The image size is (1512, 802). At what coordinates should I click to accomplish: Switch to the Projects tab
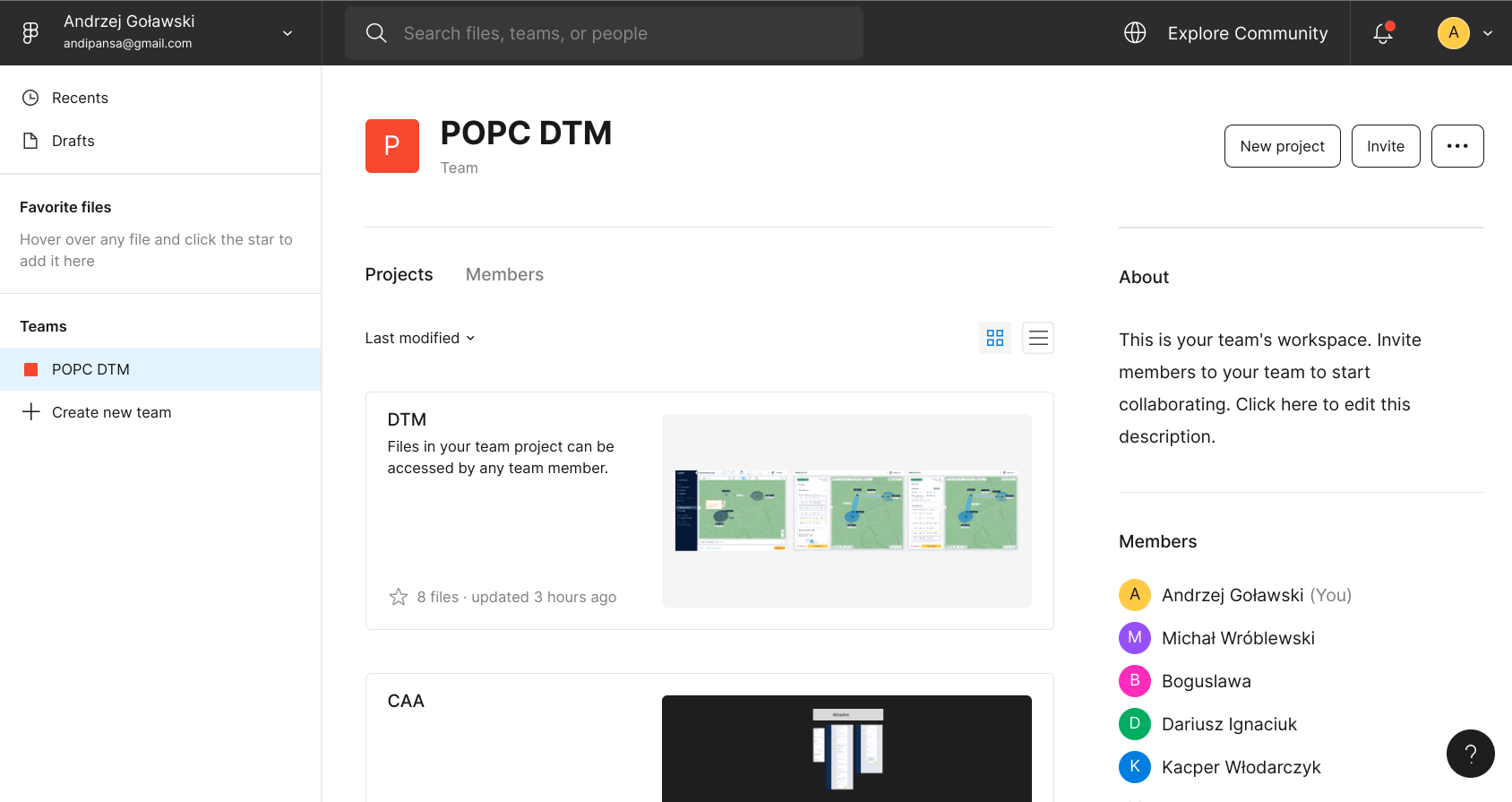(399, 274)
